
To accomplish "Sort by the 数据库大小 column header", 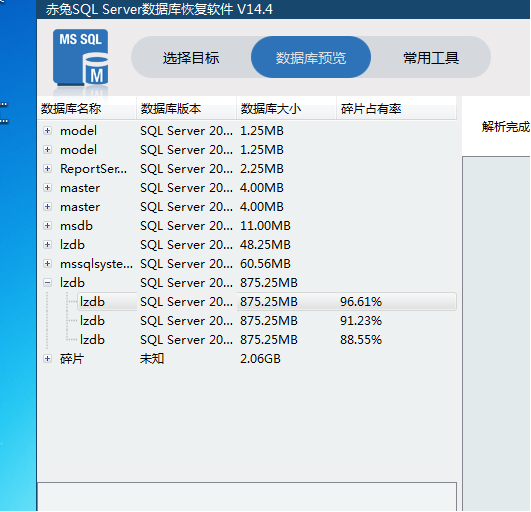I will click(x=286, y=109).
